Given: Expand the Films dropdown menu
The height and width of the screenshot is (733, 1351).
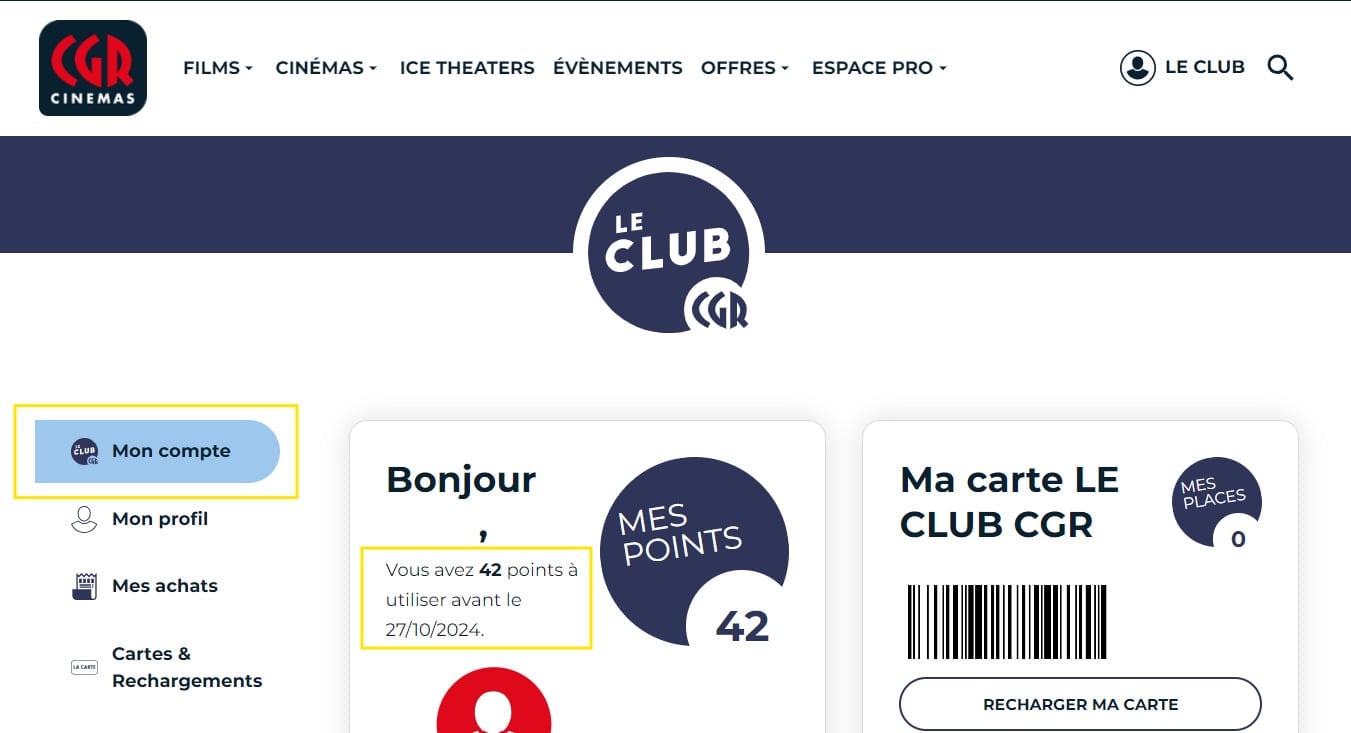Looking at the screenshot, I should click(x=218, y=68).
